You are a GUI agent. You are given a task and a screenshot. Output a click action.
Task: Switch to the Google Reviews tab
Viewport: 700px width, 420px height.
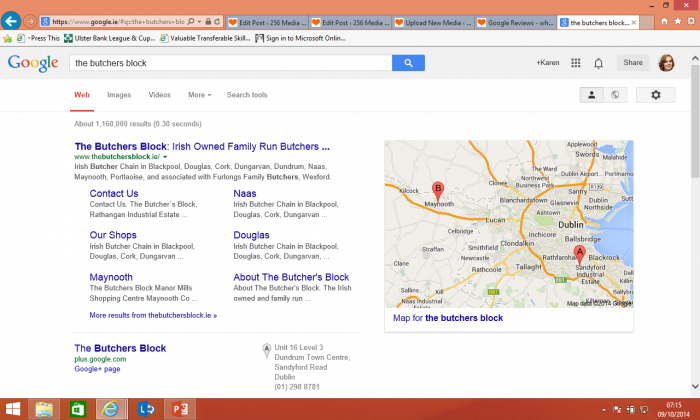click(516, 22)
